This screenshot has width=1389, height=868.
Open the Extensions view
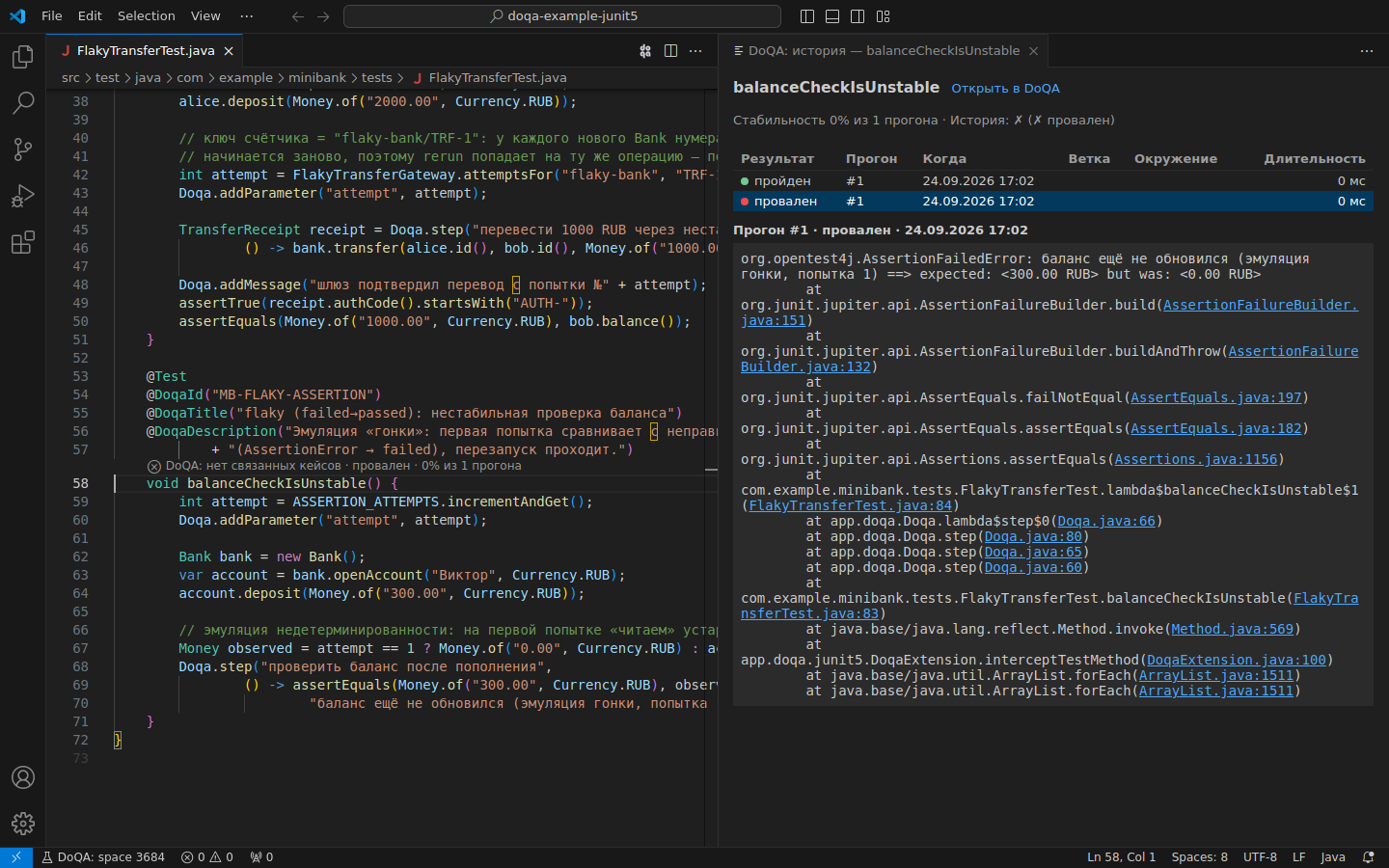click(x=23, y=242)
